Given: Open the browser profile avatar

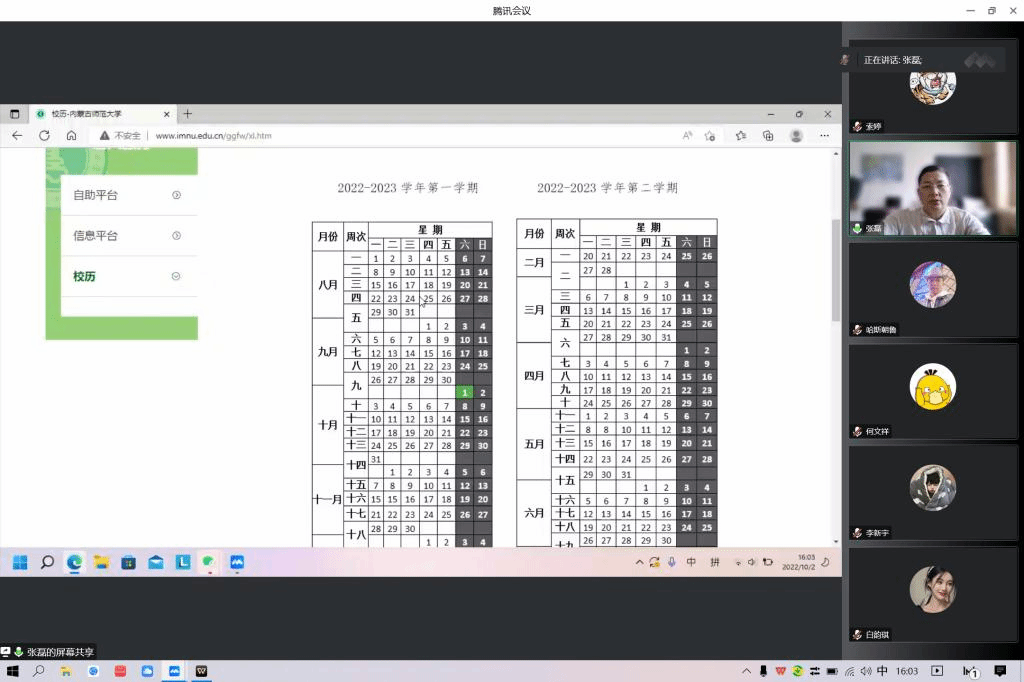Looking at the screenshot, I should (796, 135).
